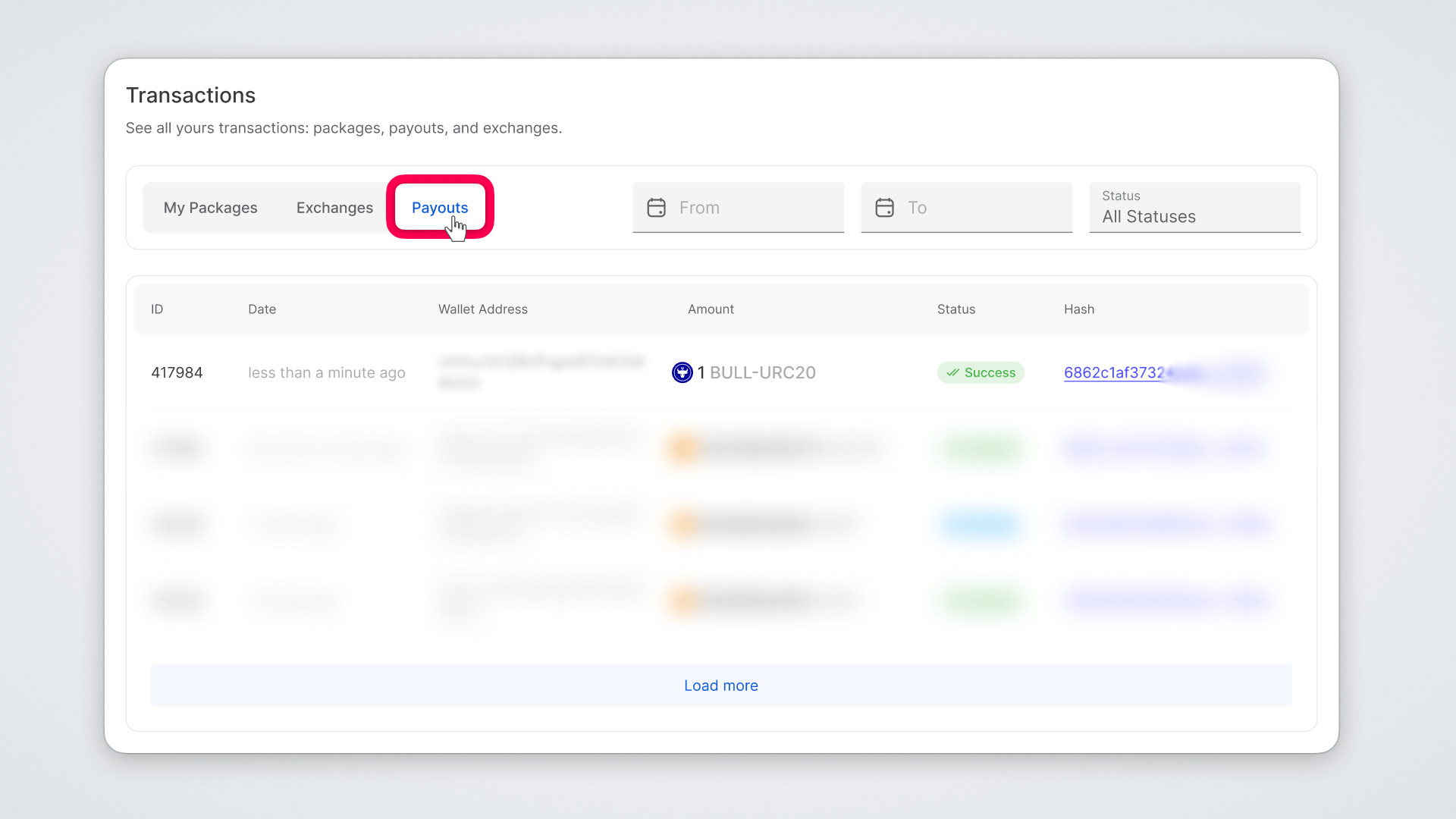The image size is (1456, 819).
Task: Click the BULL token coin icon
Action: [682, 372]
